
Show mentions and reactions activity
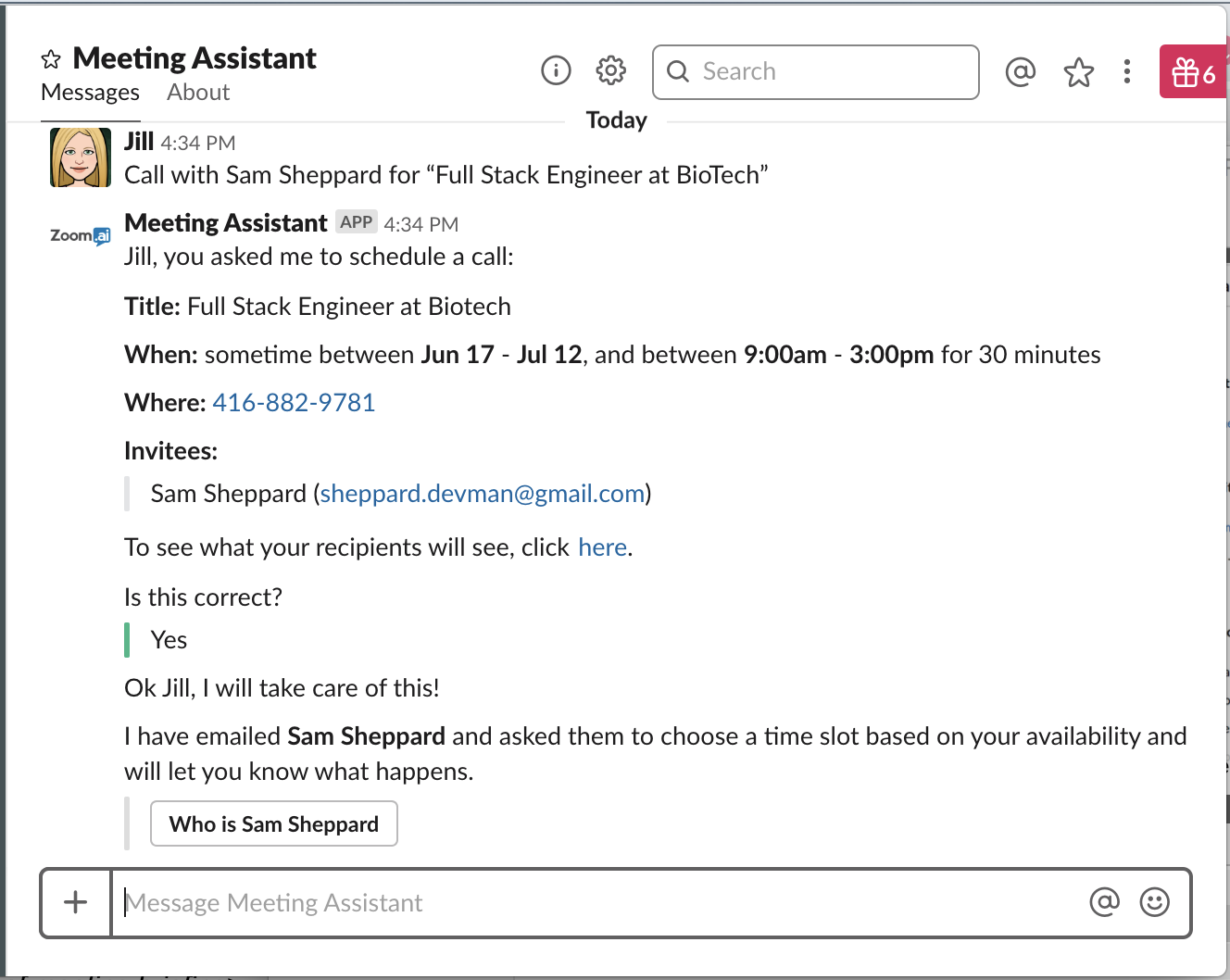point(1020,71)
